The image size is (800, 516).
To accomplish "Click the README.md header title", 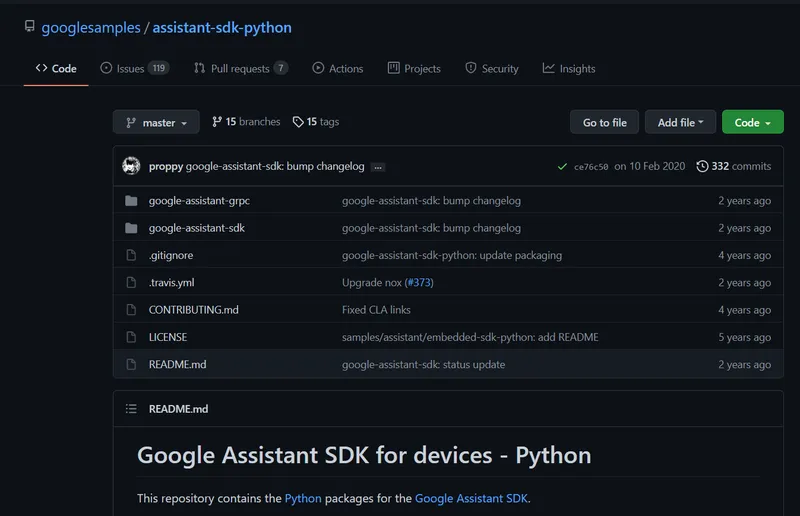I will (179, 409).
